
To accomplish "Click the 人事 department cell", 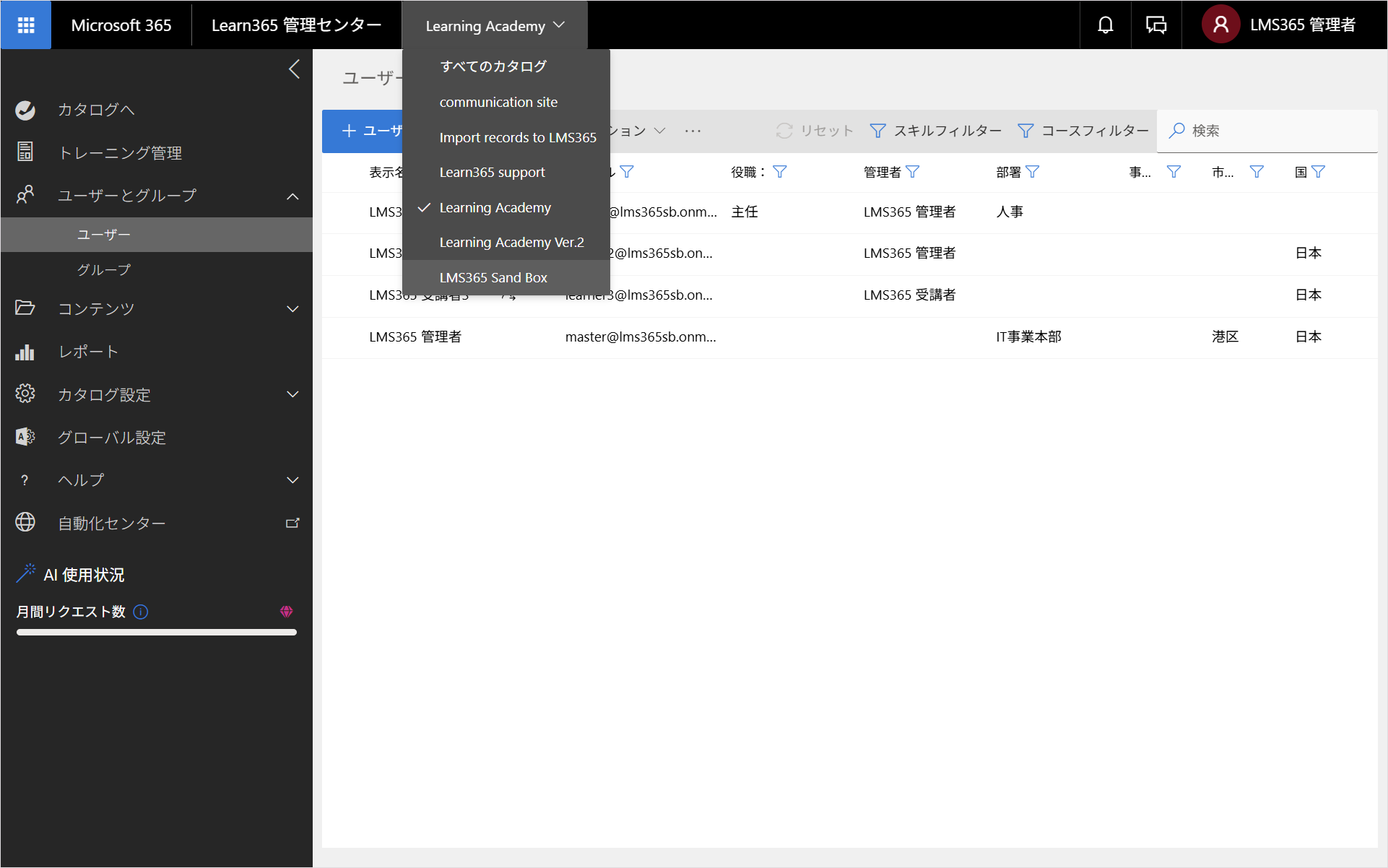I will (1010, 212).
